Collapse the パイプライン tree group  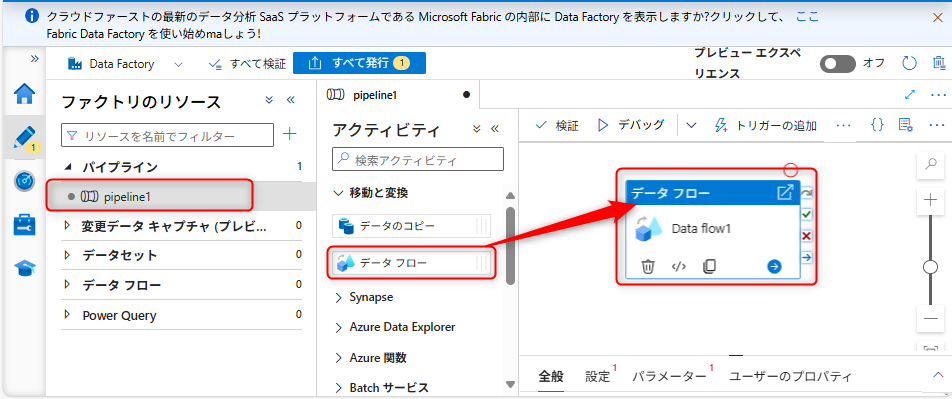(x=67, y=166)
